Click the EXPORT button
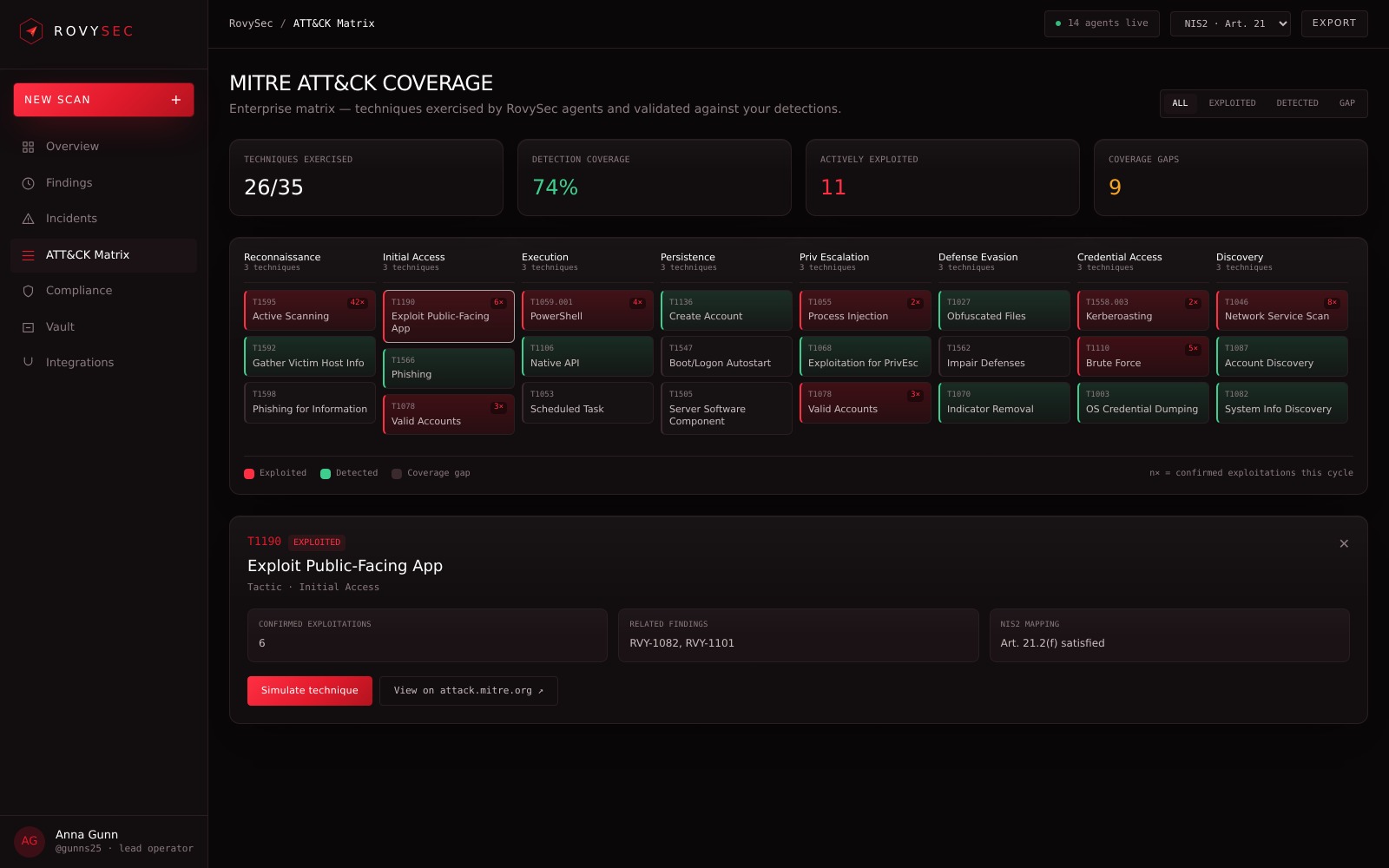The image size is (1389, 868). pos(1334,23)
